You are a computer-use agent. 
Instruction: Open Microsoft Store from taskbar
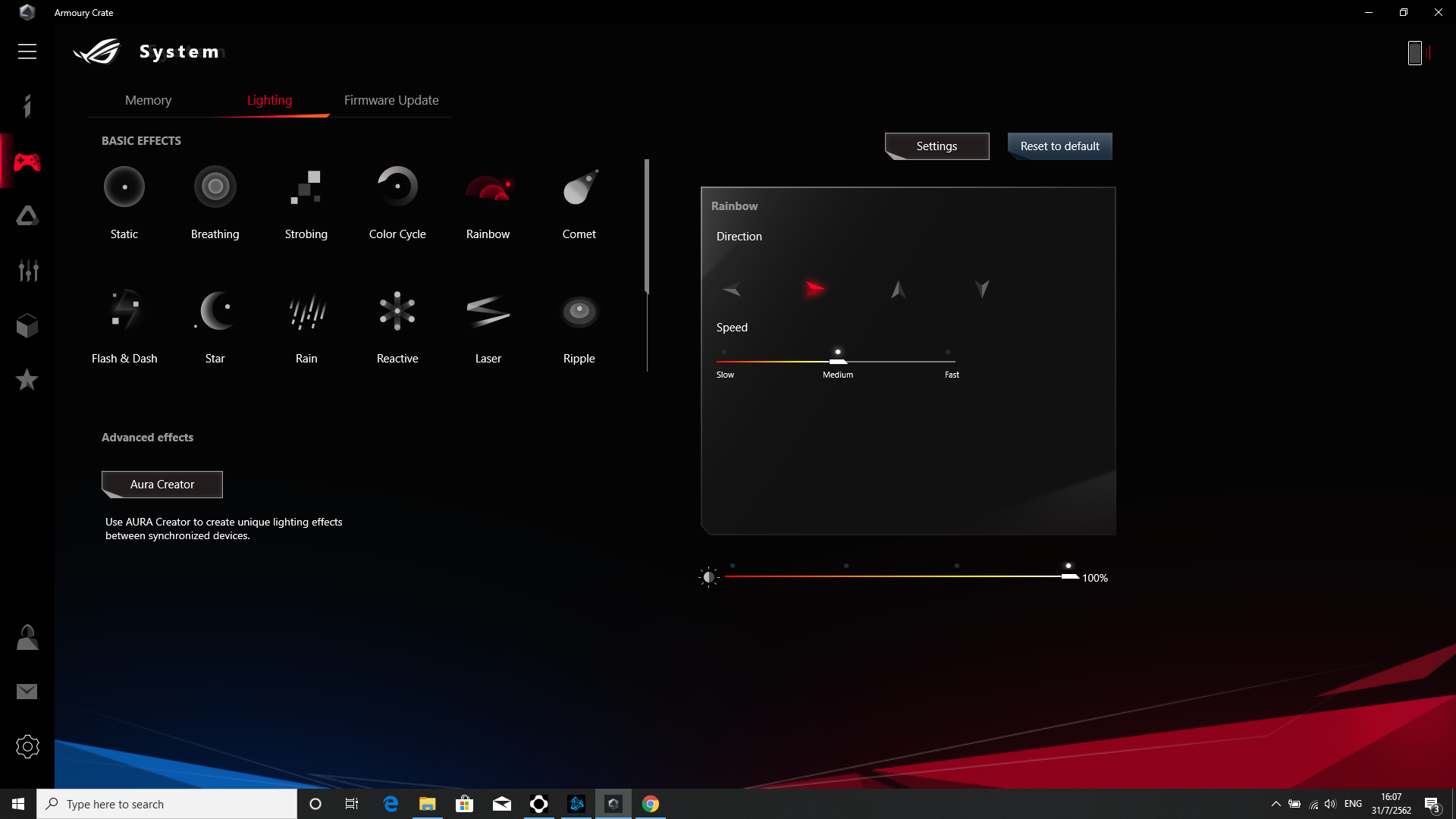[x=465, y=804]
